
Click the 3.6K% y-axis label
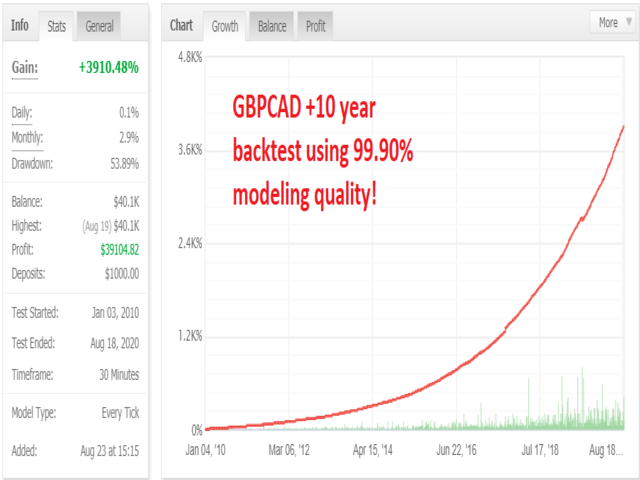click(190, 150)
